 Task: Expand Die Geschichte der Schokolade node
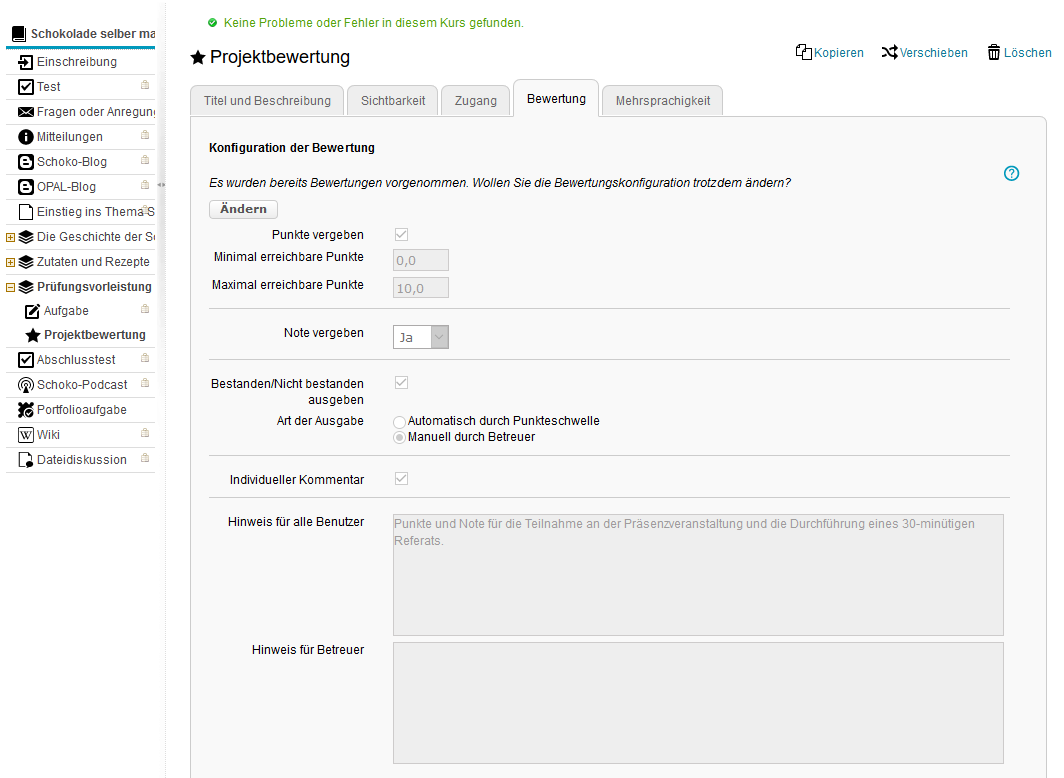[10, 237]
